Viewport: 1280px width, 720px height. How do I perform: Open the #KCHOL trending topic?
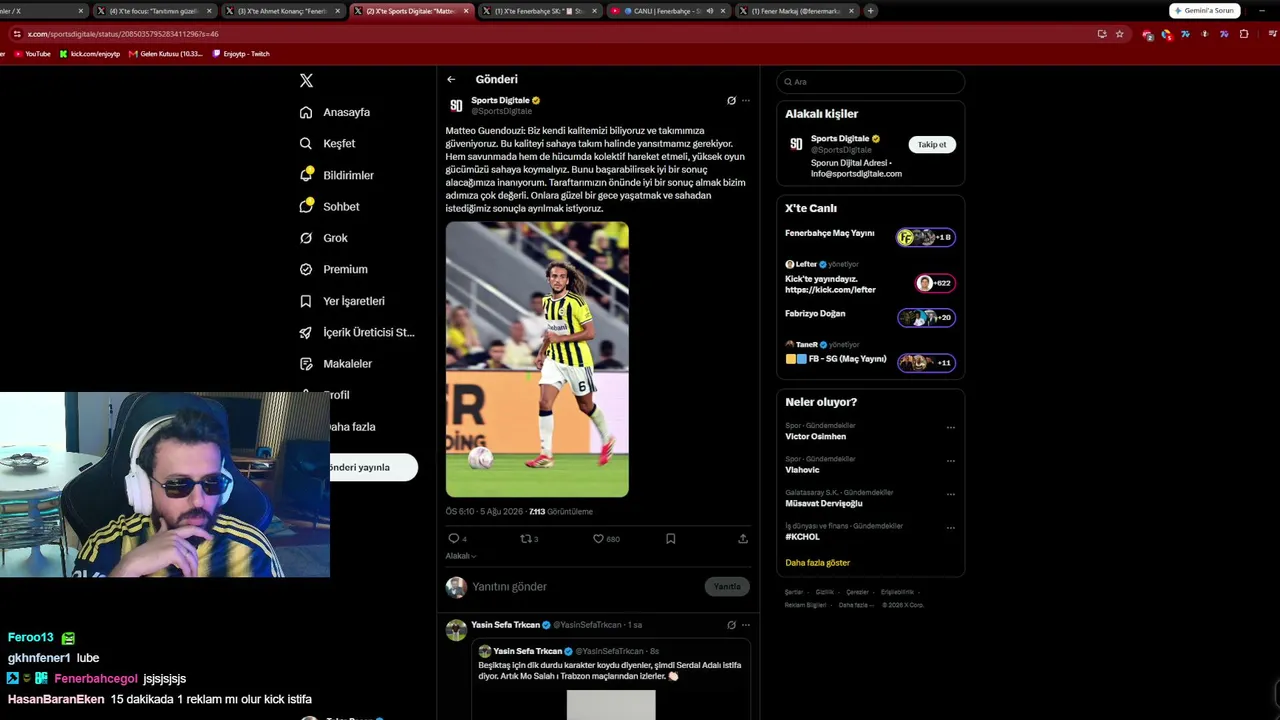(x=802, y=537)
